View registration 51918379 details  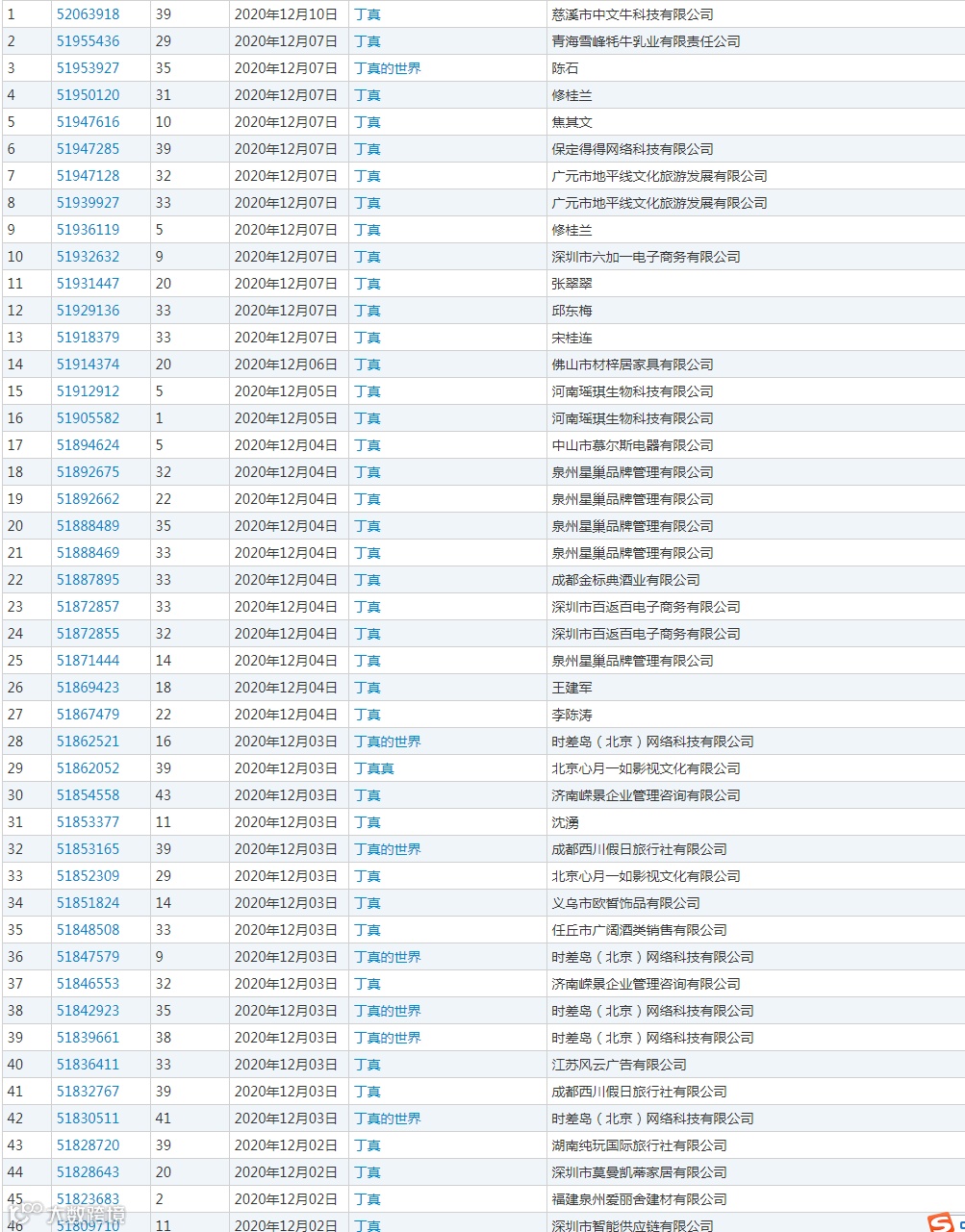[x=89, y=338]
